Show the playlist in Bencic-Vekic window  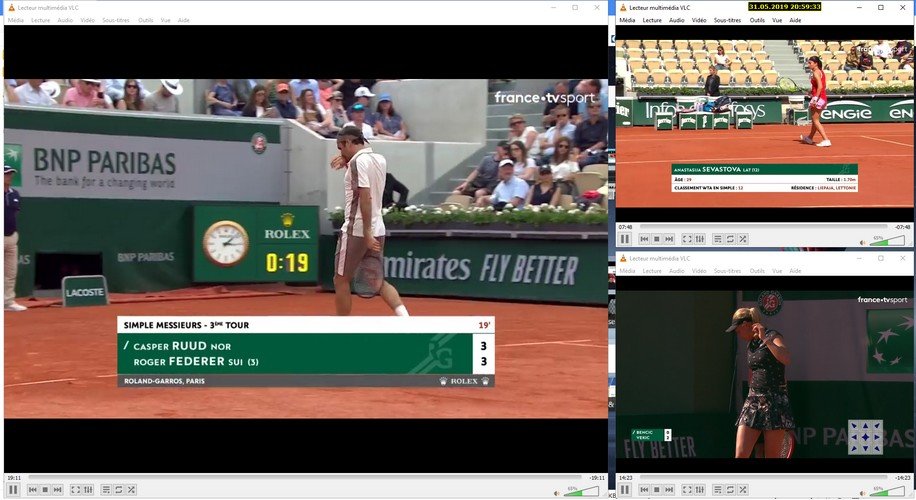click(717, 489)
